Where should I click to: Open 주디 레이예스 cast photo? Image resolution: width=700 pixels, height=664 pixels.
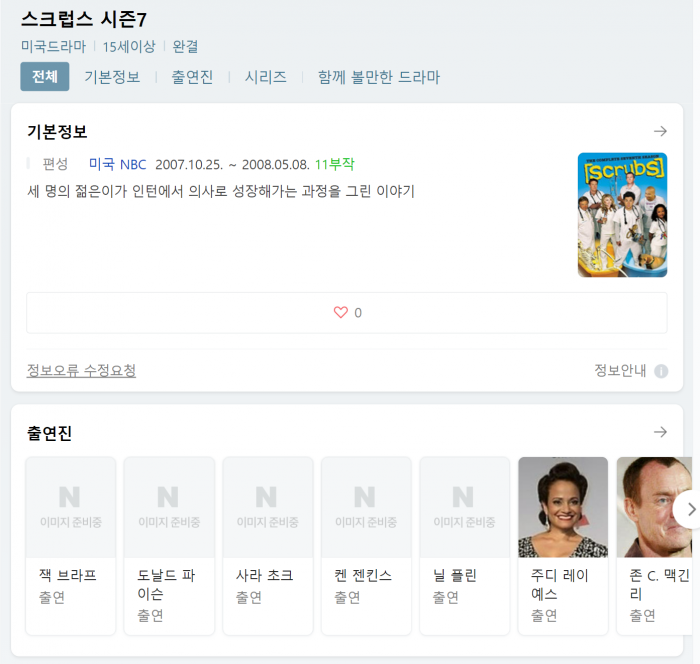[x=563, y=507]
